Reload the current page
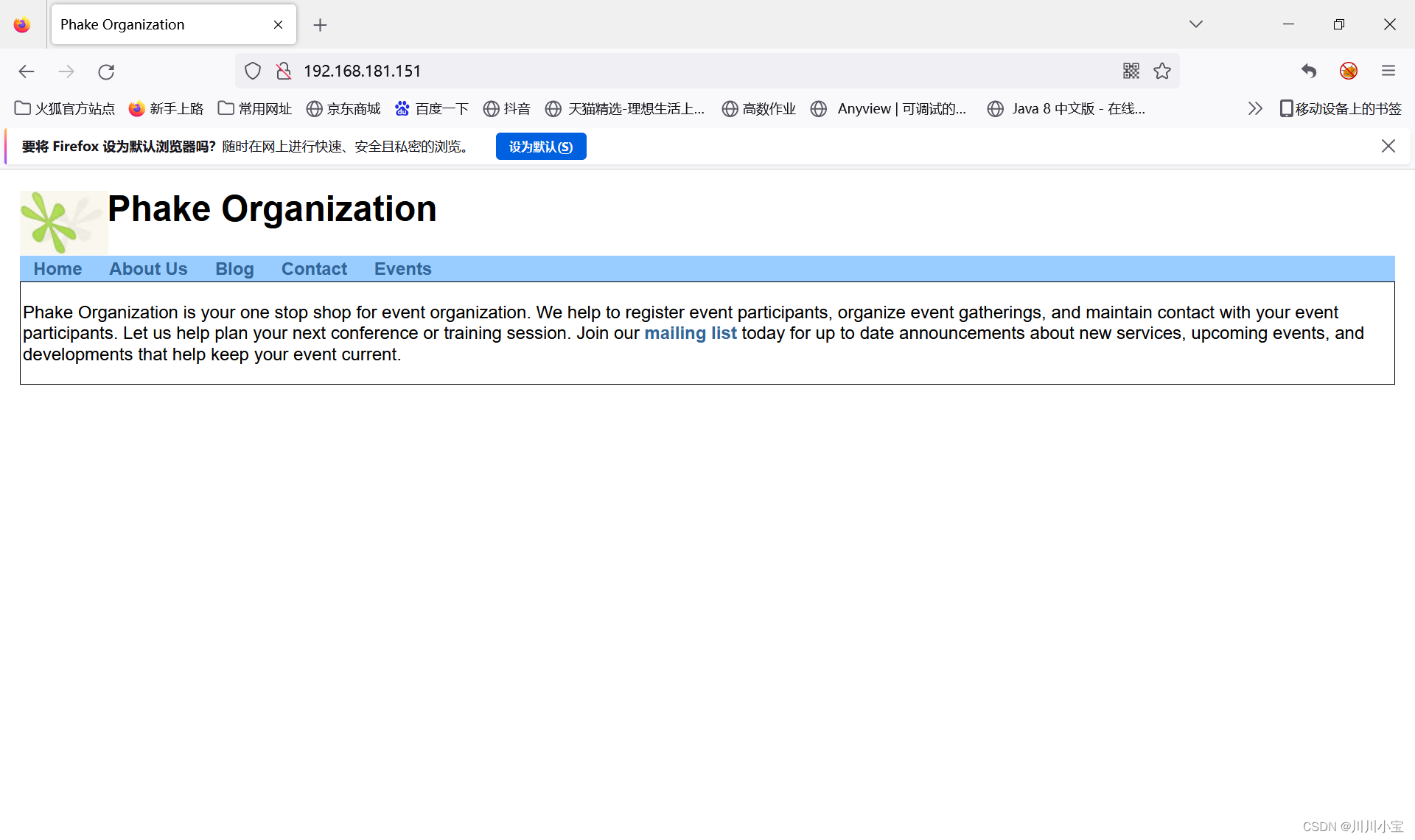The height and width of the screenshot is (840, 1415). coord(106,71)
